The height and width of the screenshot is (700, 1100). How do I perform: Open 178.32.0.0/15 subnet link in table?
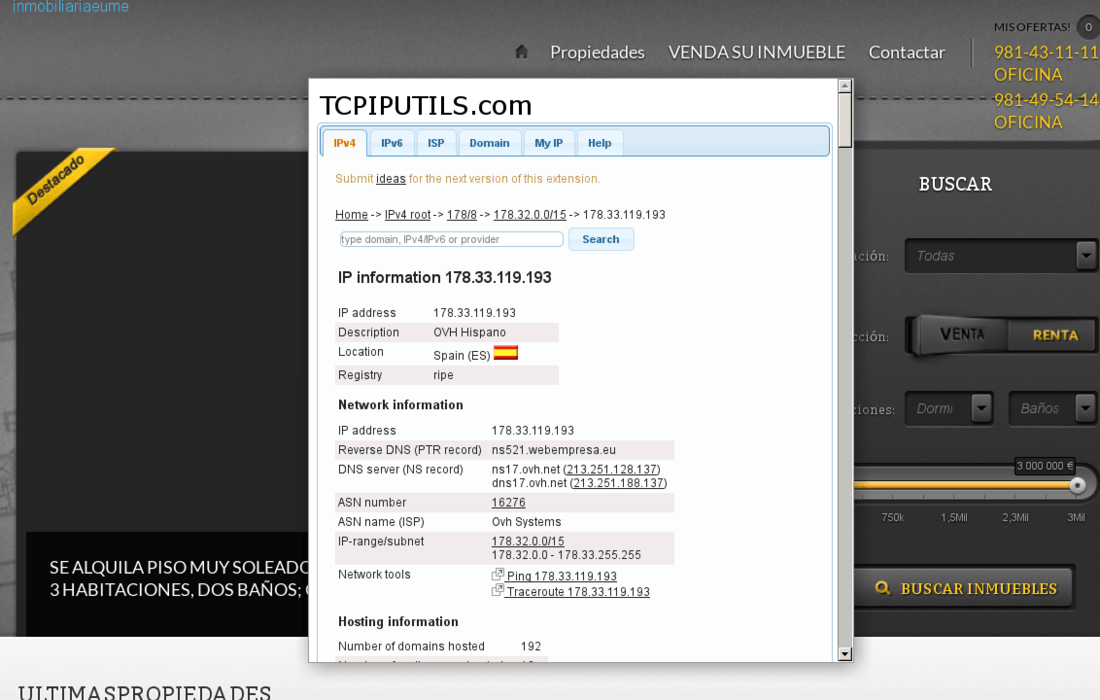pos(528,541)
